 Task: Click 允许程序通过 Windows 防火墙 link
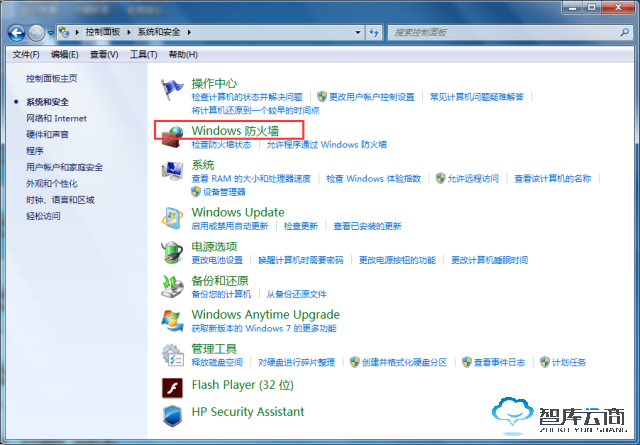coord(327,145)
